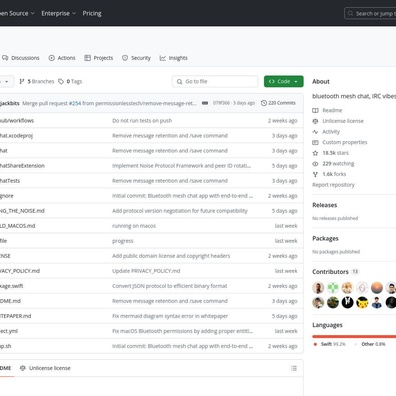Viewport: 396px width, 396px height.
Task: View the 0 Tags link
Action: click(70, 81)
